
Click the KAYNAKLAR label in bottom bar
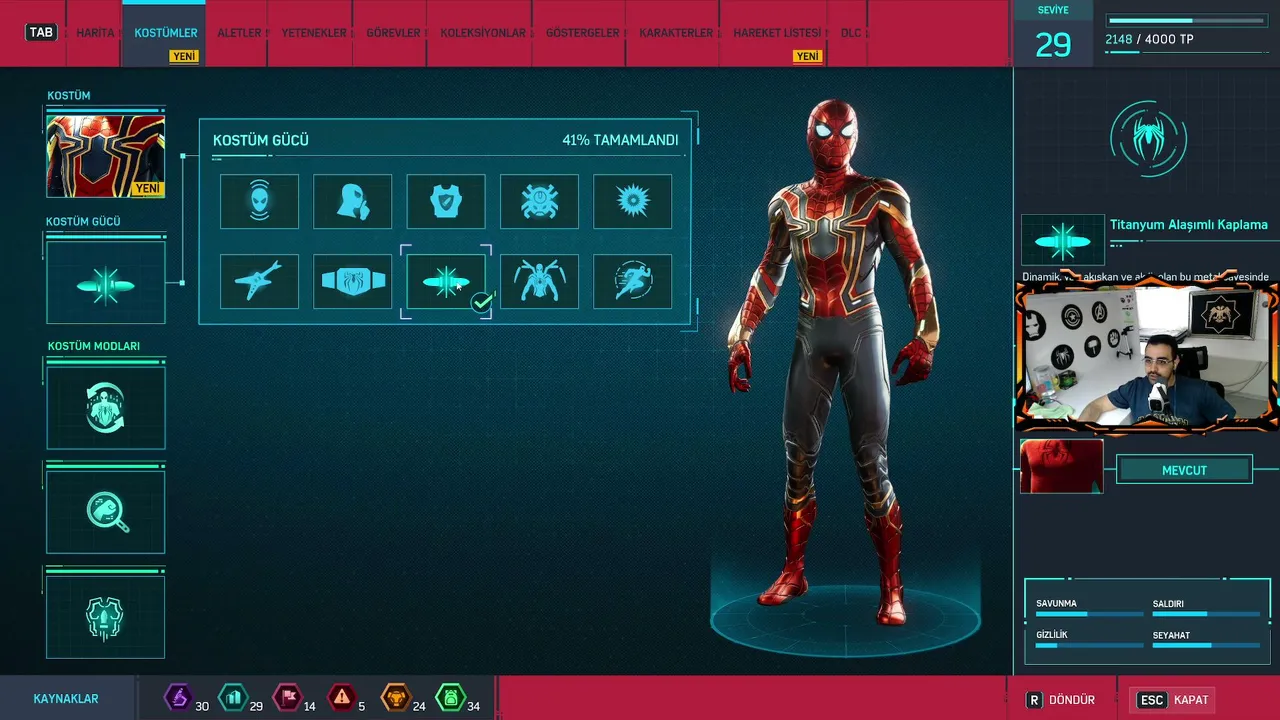66,699
